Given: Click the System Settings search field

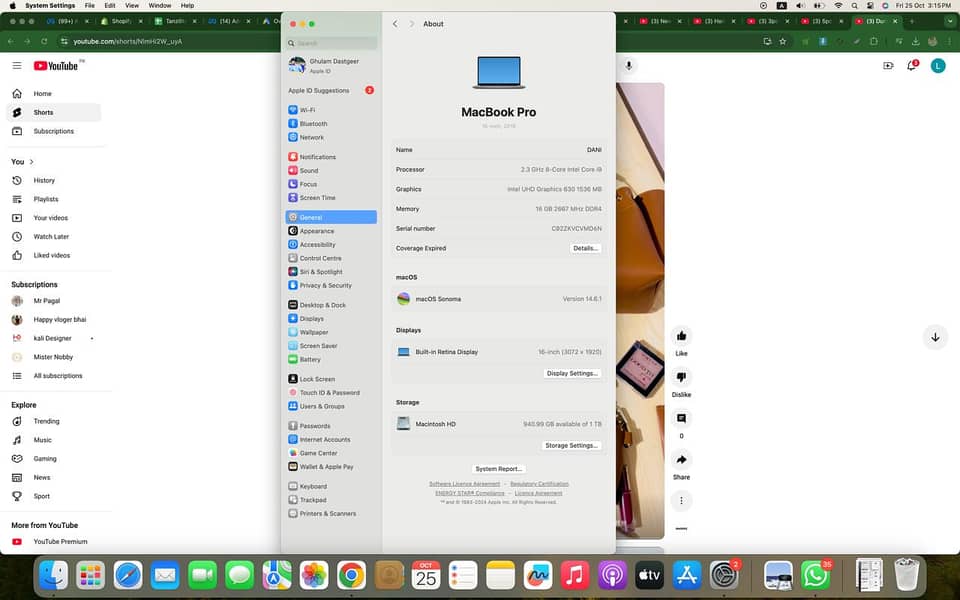Looking at the screenshot, I should coord(332,43).
